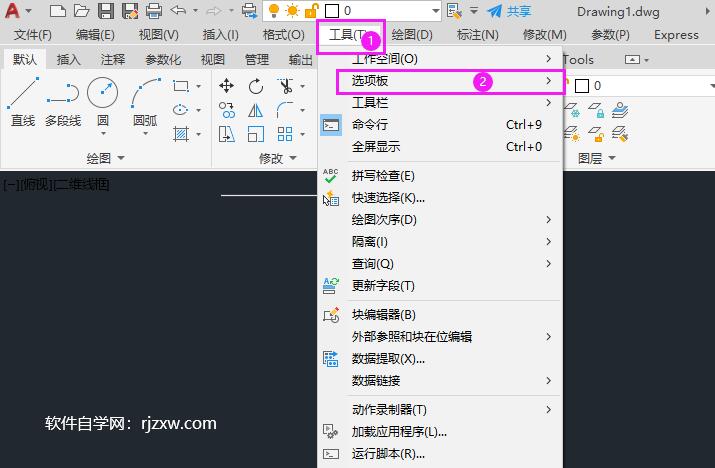Screen dimensions: 715x468
Task: Open the Toolbars (工具栏) submenu
Action: pos(440,103)
